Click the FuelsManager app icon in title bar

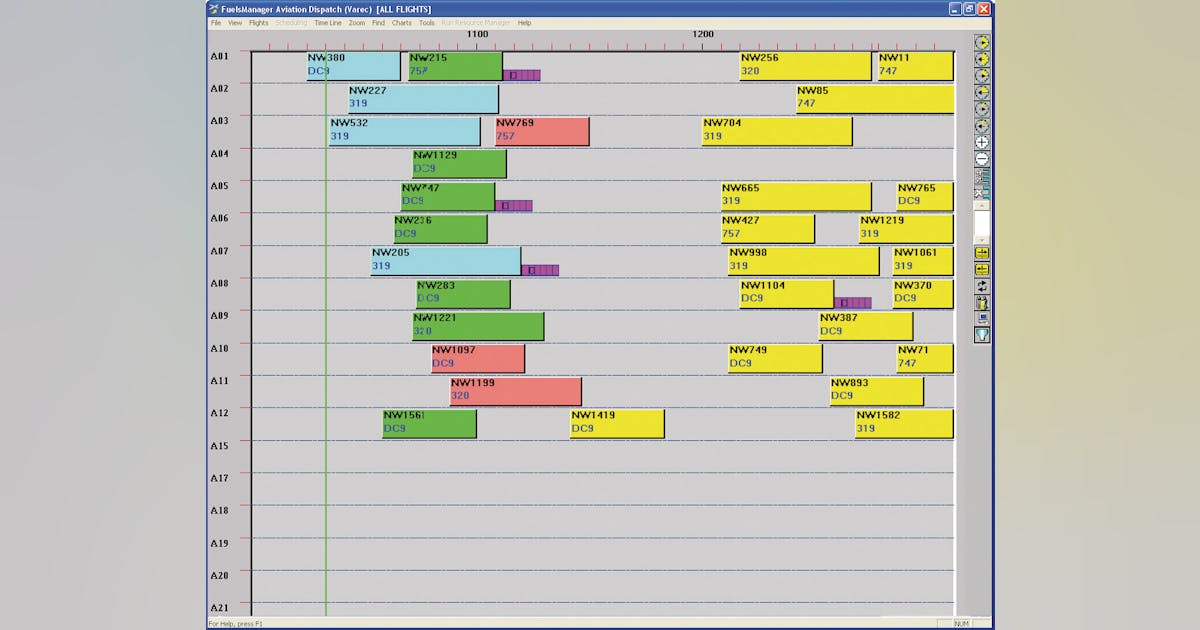pos(213,9)
